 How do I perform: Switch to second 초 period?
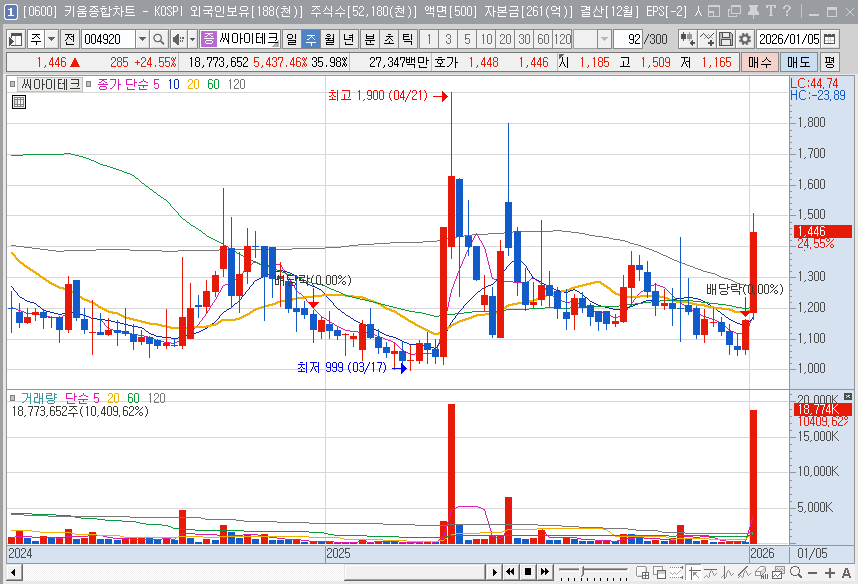click(389, 39)
